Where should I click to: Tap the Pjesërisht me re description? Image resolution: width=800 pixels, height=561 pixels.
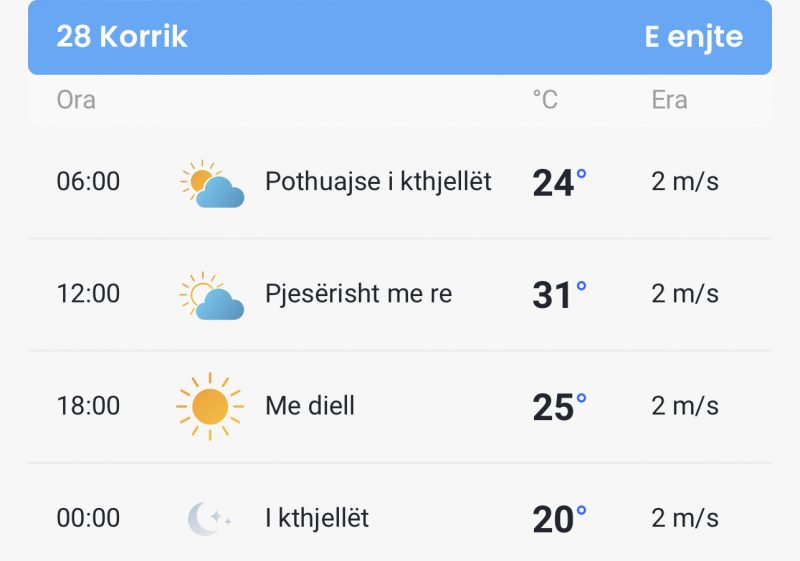click(359, 294)
